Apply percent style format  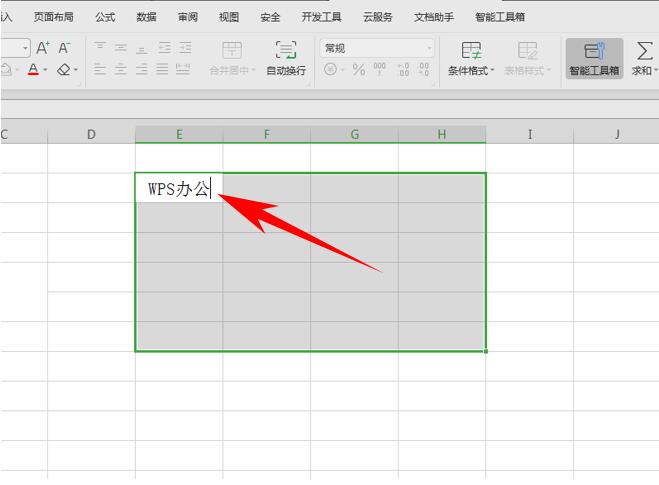[x=358, y=69]
